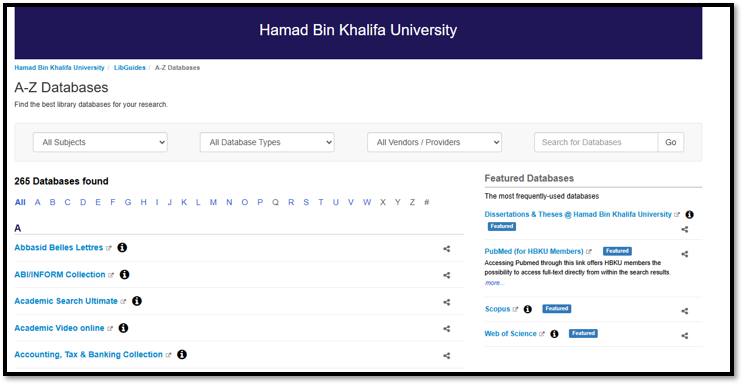
Task: Expand PubMed description with more link
Action: [494, 283]
